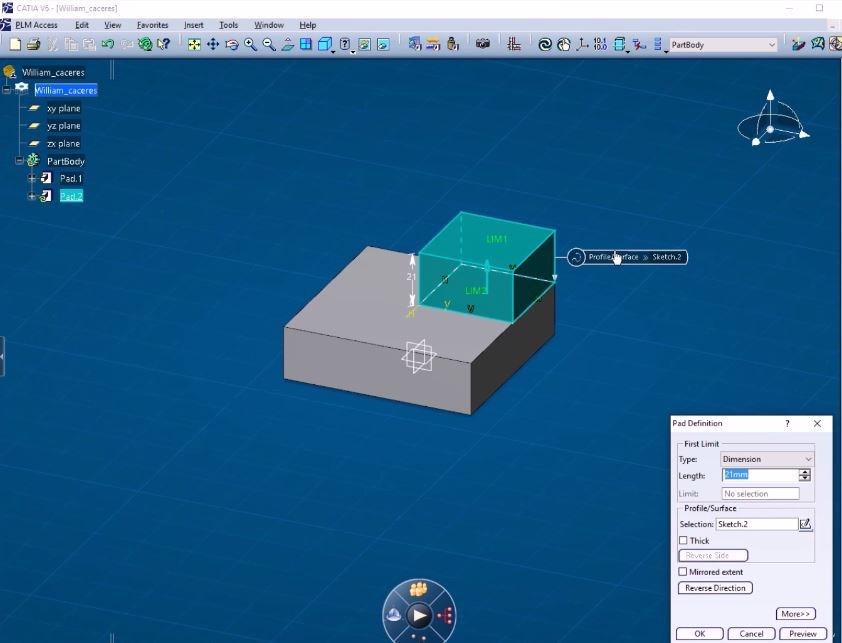This screenshot has width=842, height=643.
Task: Select the yz plane in tree
Action: 63,126
